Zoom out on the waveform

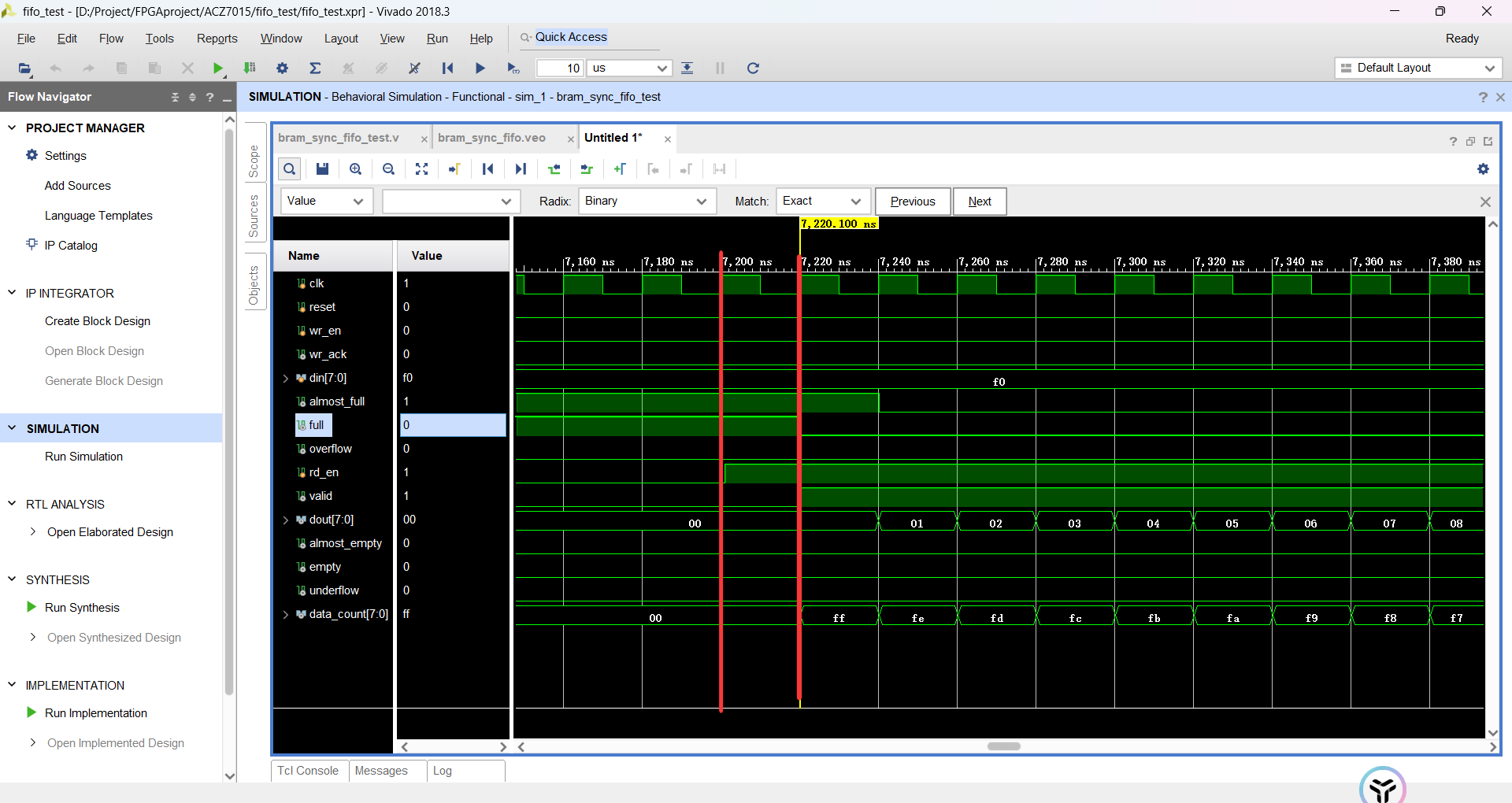(x=388, y=168)
